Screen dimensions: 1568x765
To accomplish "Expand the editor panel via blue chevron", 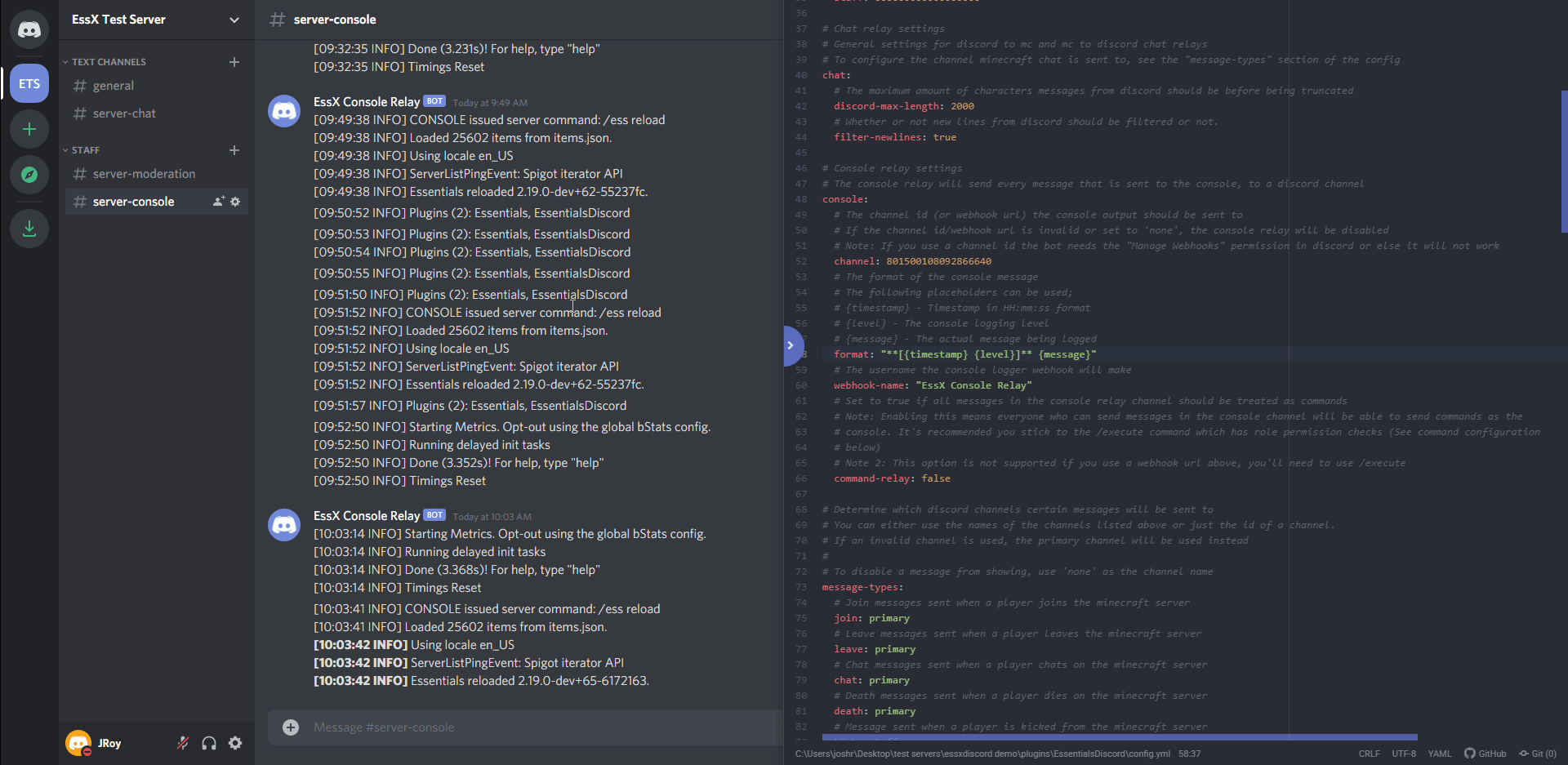I will [x=791, y=345].
